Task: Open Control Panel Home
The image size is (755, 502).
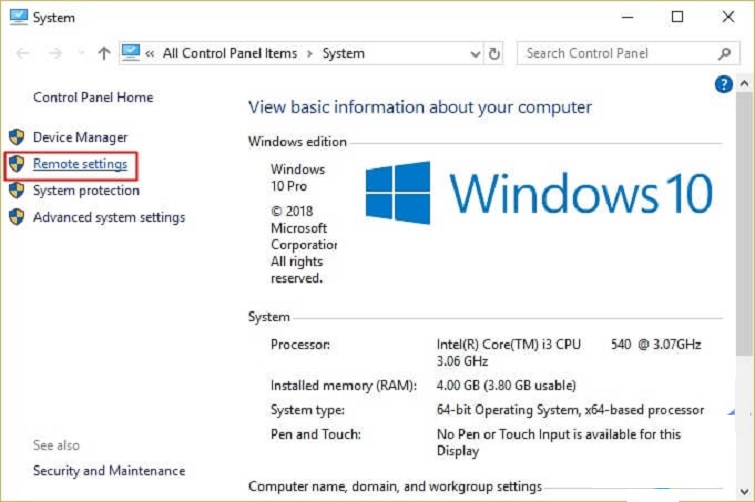Action: pos(93,97)
